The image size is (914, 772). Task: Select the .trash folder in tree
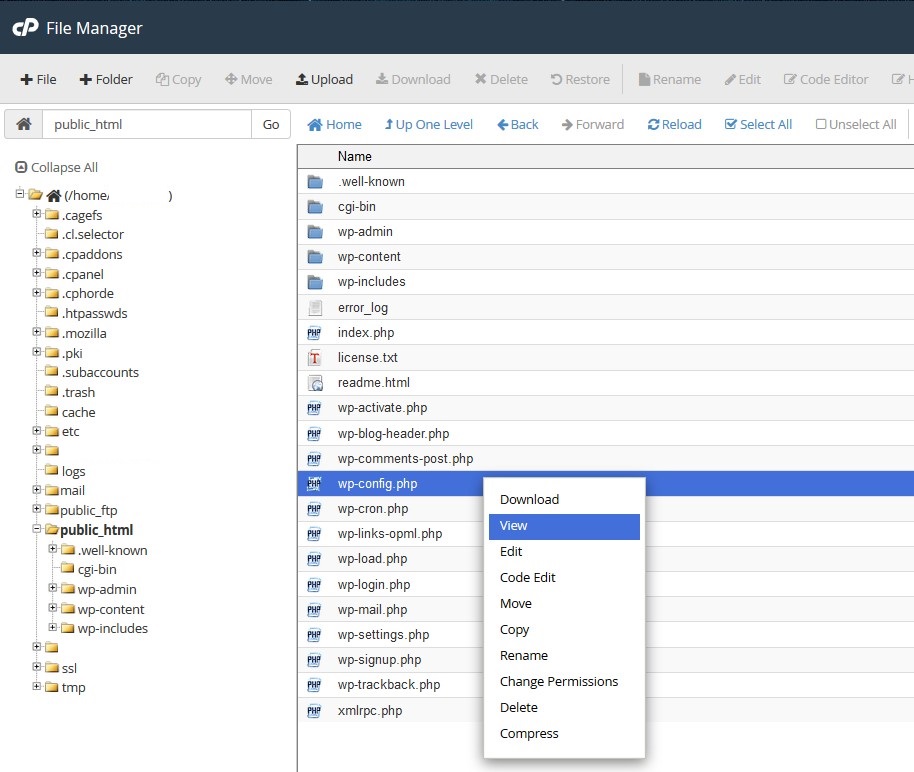[78, 392]
